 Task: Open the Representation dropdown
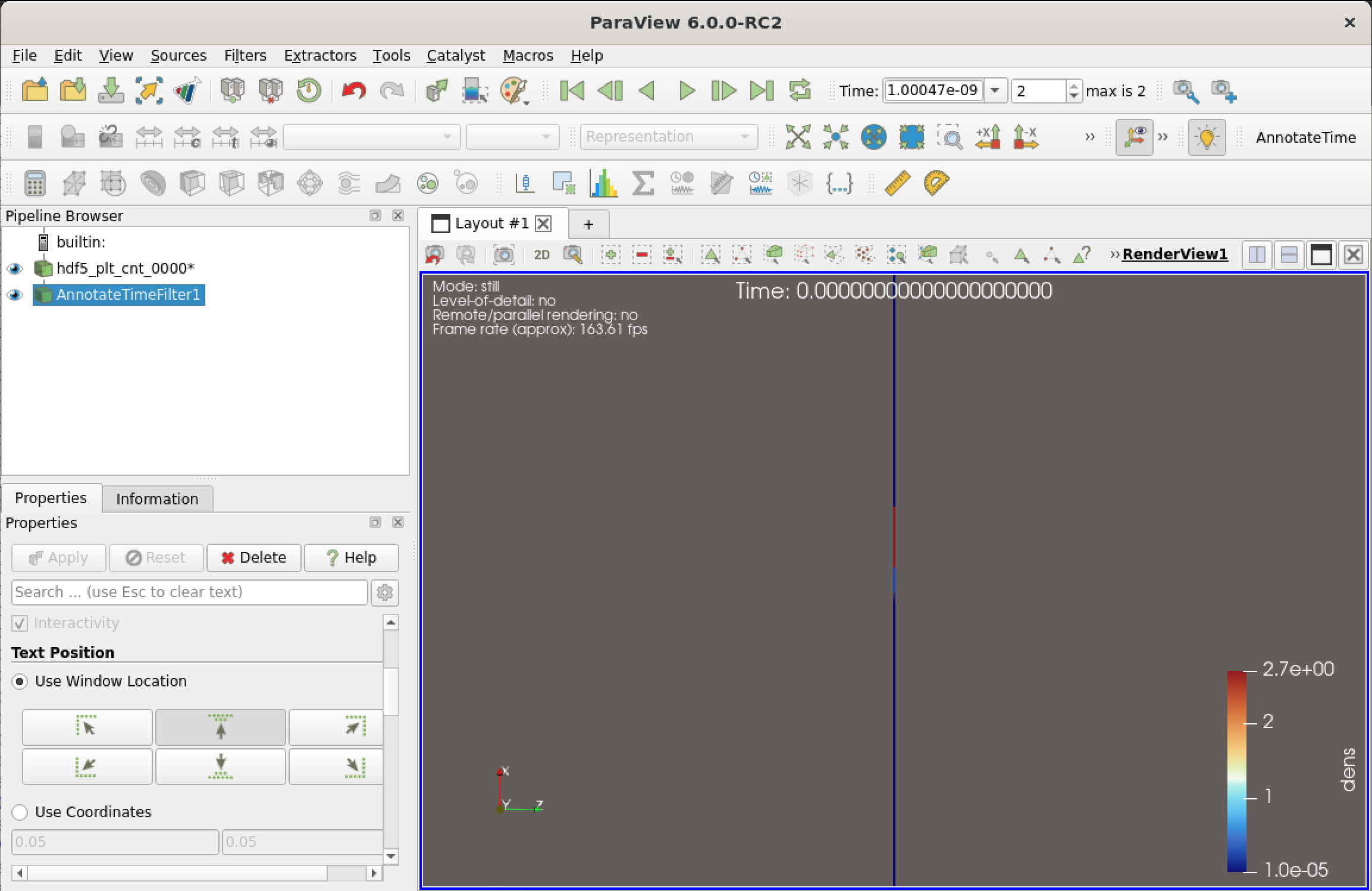click(x=669, y=137)
